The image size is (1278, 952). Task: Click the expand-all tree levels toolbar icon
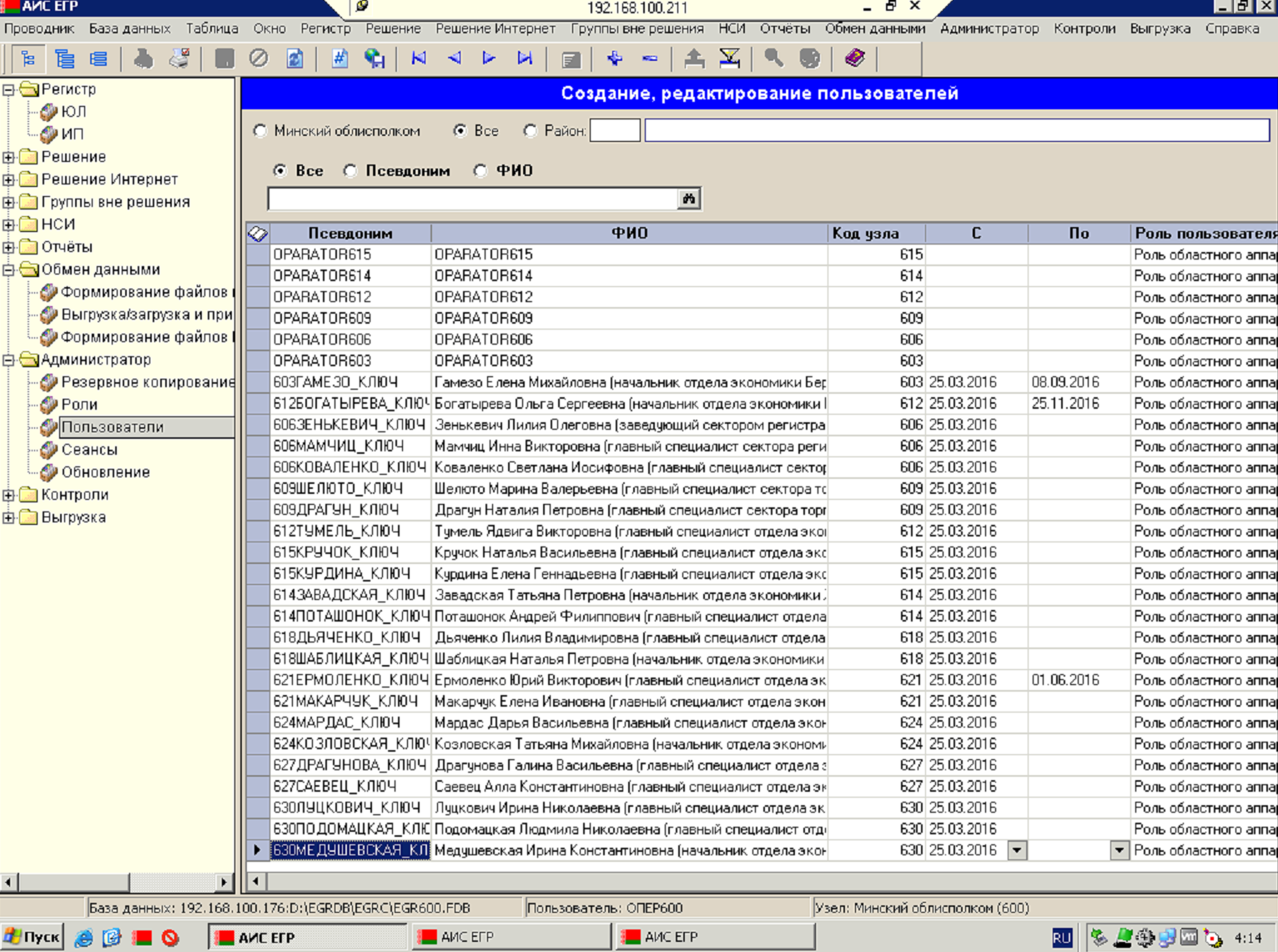click(x=64, y=58)
